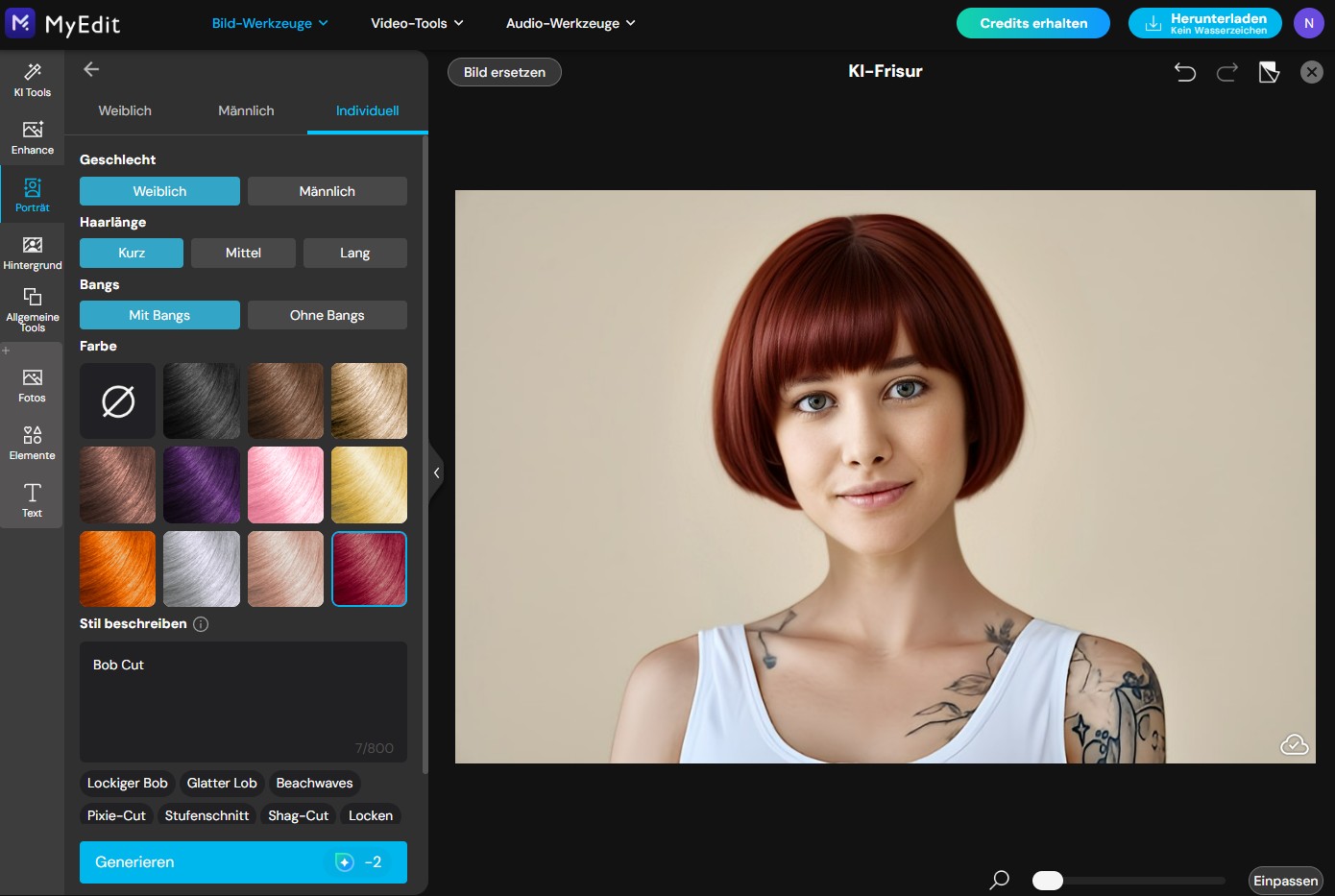Viewport: 1335px width, 896px height.
Task: Choose Ohne Bangs option
Action: 327,314
